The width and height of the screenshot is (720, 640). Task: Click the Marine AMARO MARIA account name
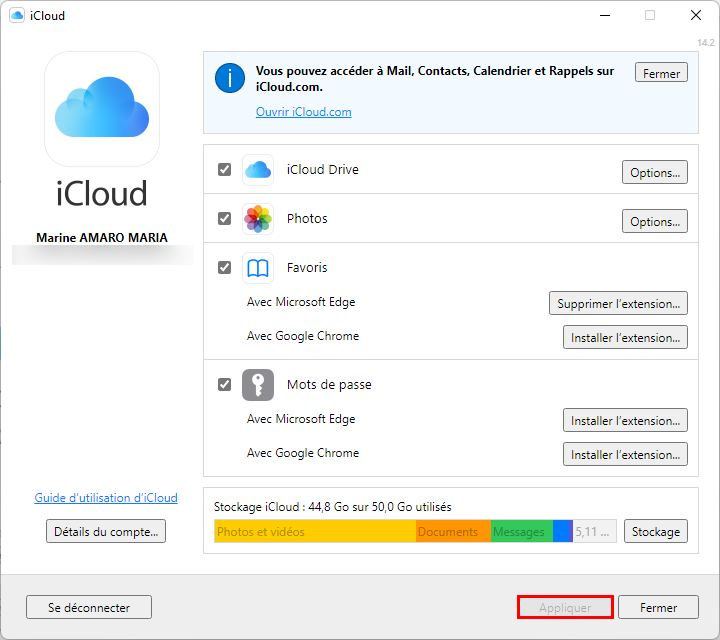coord(102,237)
